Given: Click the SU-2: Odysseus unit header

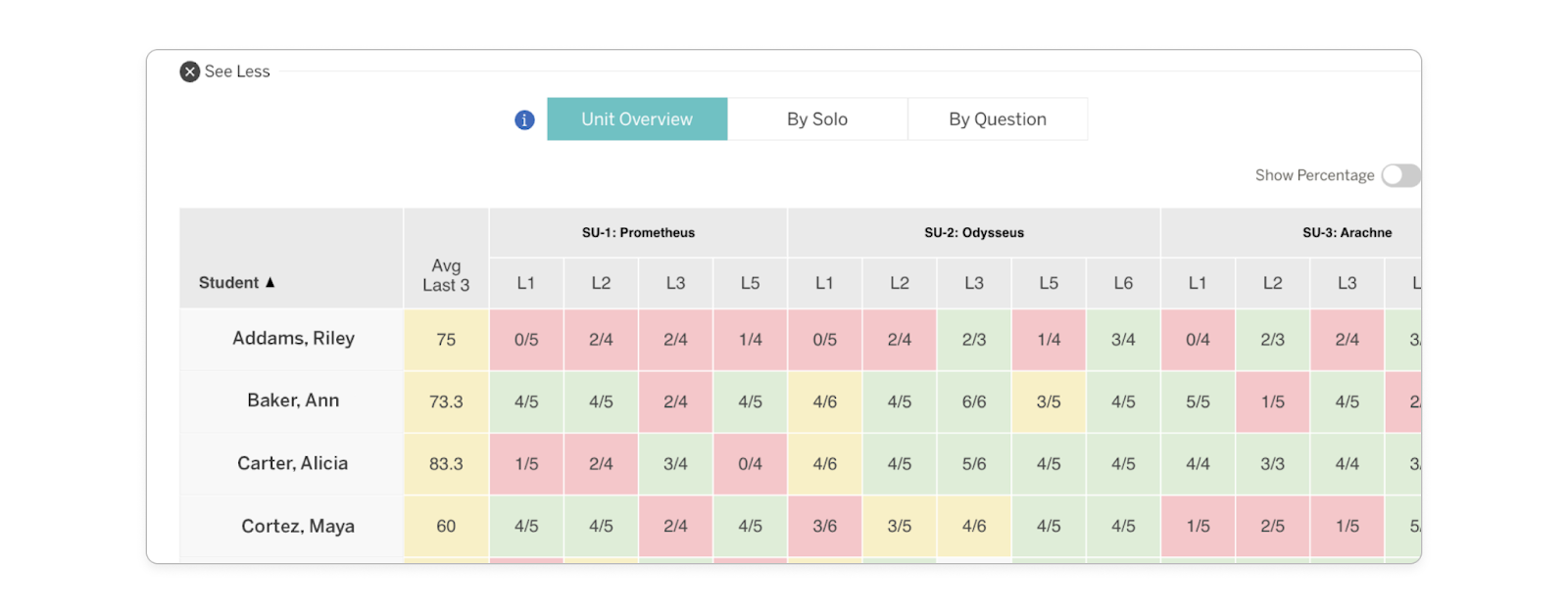Looking at the screenshot, I should pos(973,232).
